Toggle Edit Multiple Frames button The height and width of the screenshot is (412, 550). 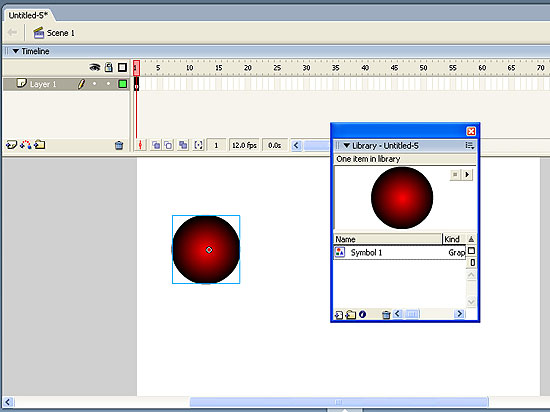coord(183,145)
